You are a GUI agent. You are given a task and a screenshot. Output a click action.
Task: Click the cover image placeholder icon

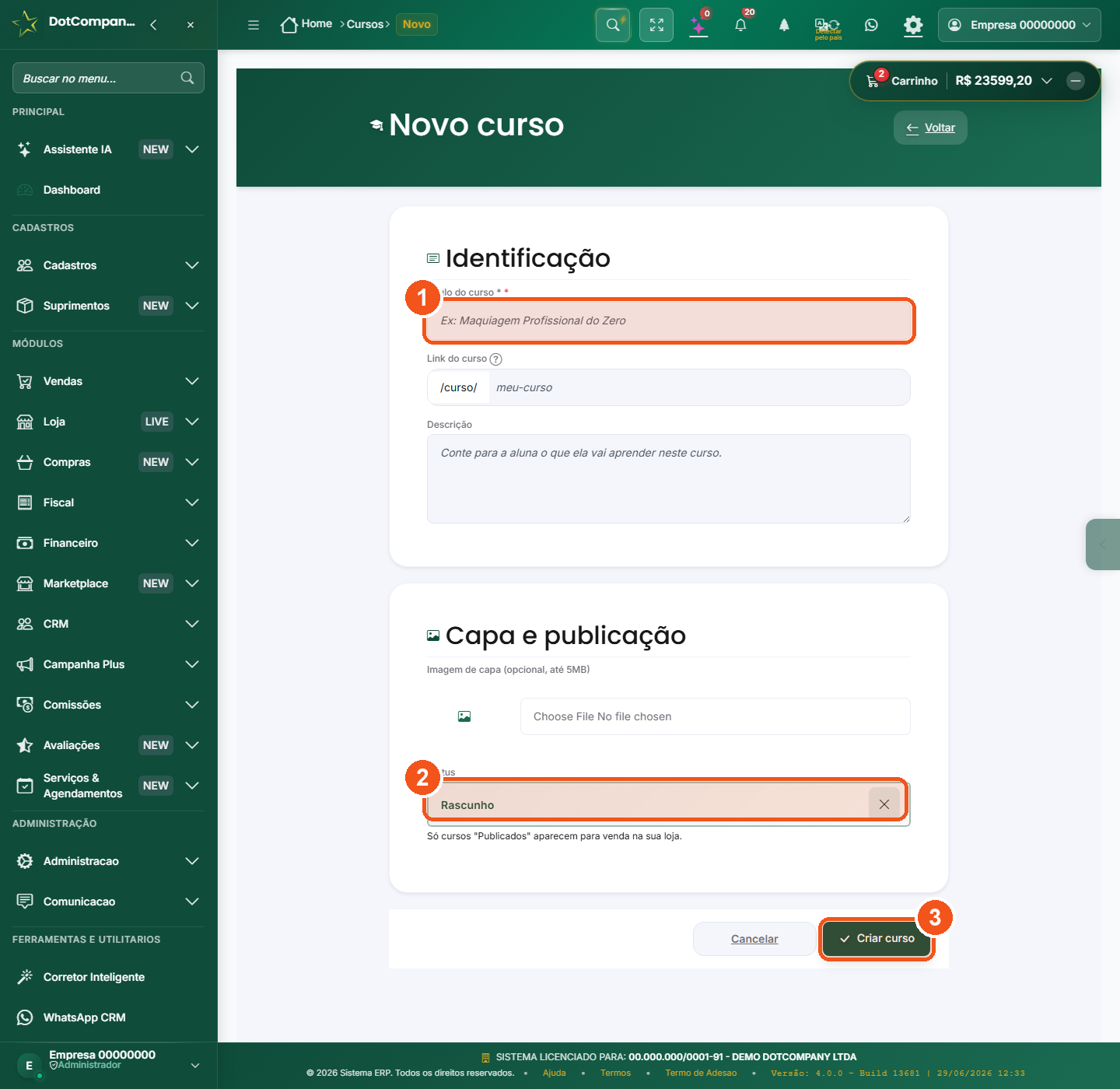(x=464, y=716)
